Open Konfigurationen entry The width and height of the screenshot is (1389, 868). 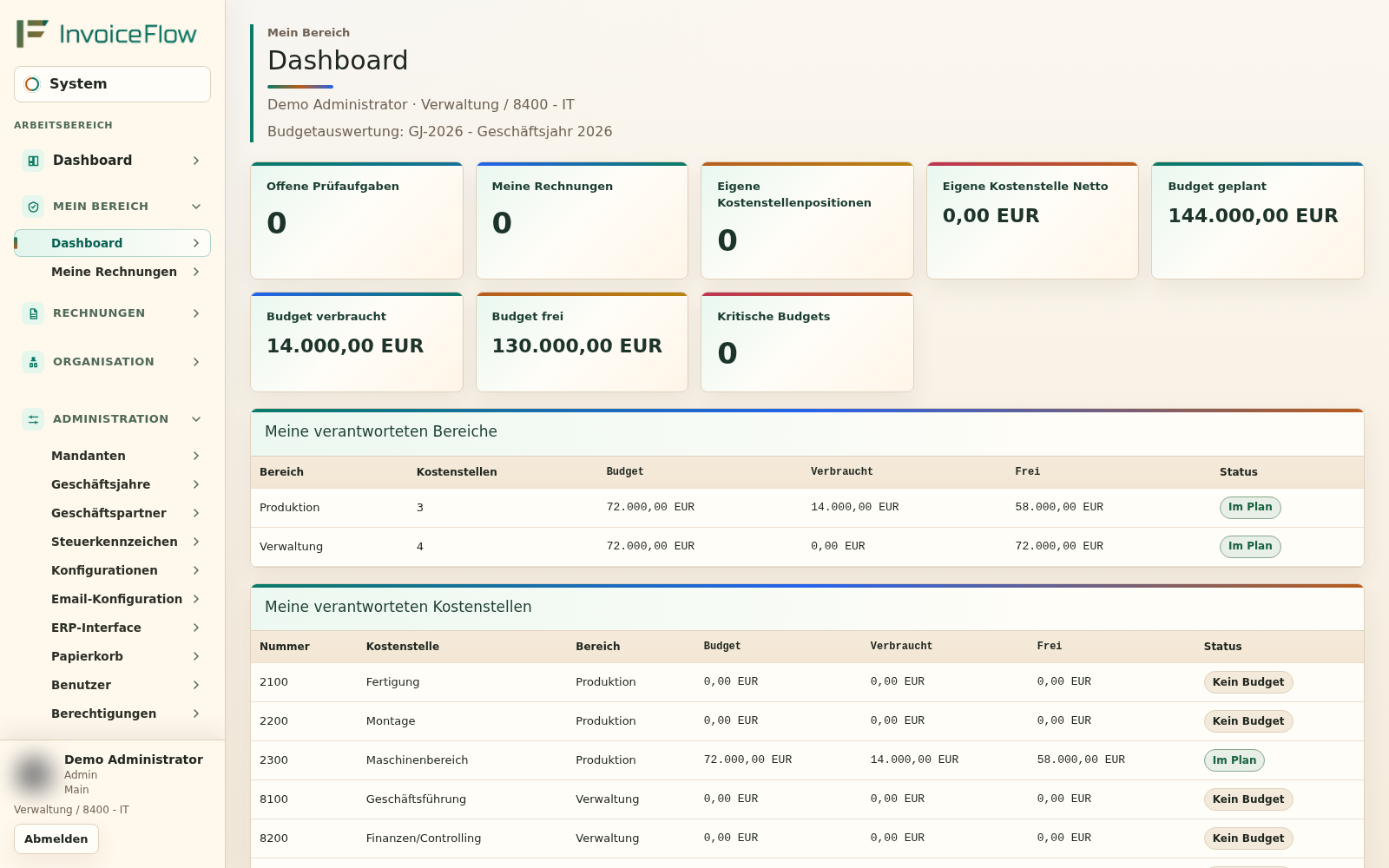(x=112, y=570)
